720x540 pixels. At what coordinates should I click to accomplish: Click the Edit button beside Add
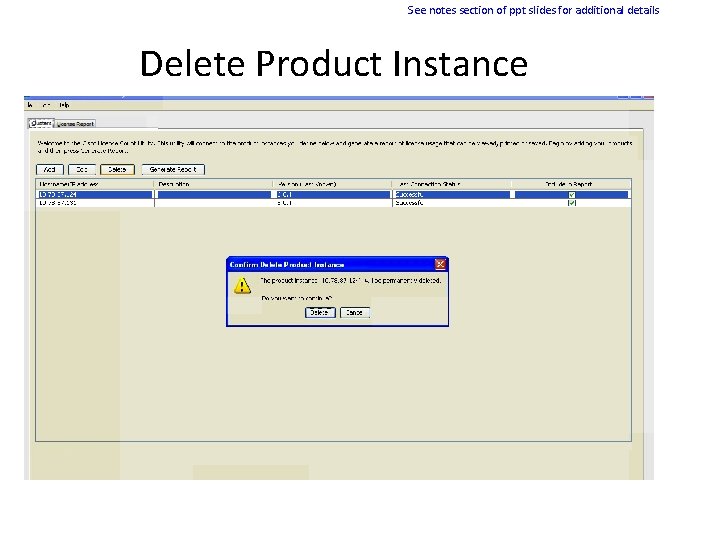coord(82,169)
